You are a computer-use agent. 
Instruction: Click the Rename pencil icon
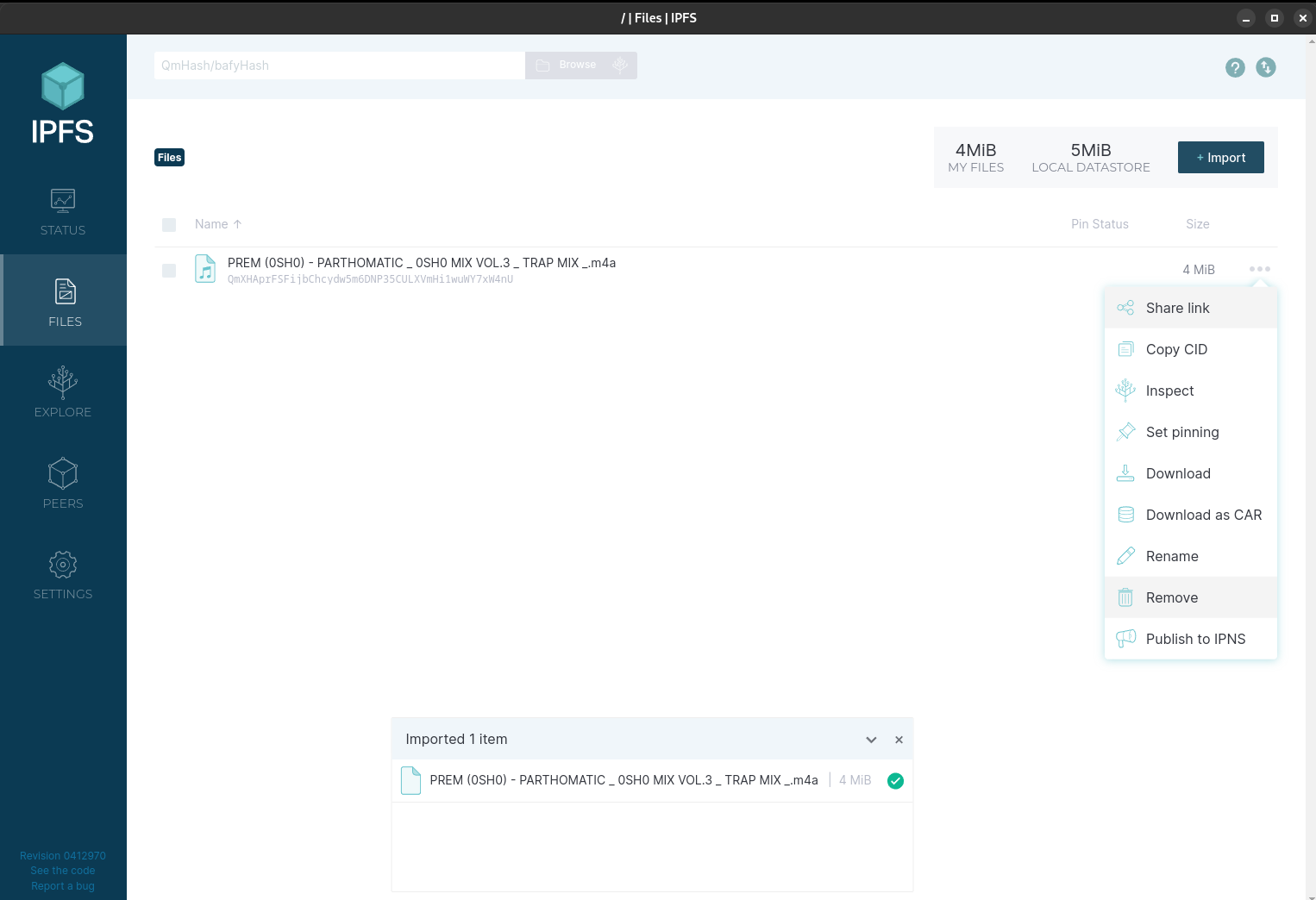pos(1125,556)
